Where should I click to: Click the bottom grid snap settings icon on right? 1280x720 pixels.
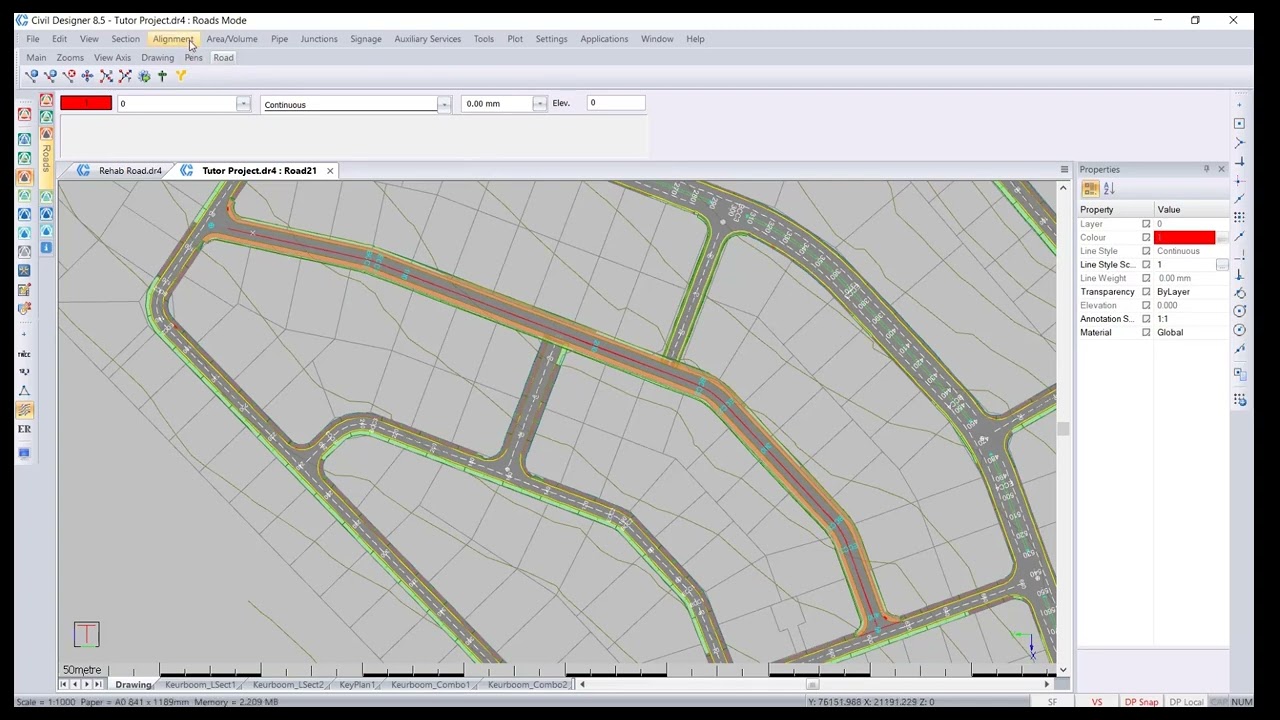1239,400
